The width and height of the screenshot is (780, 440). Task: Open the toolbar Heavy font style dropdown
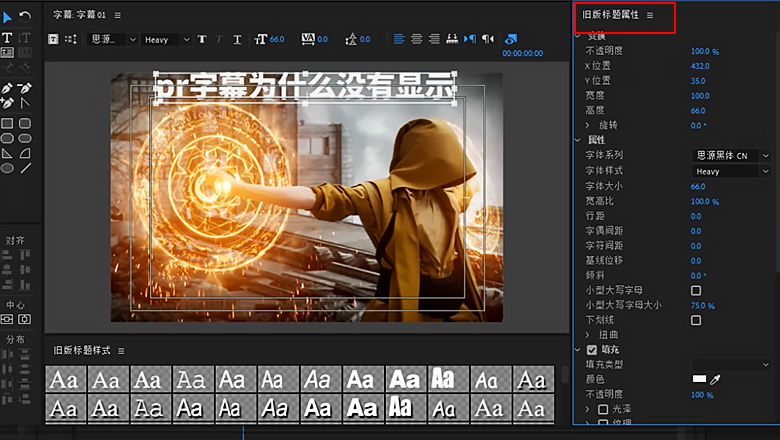(x=166, y=39)
